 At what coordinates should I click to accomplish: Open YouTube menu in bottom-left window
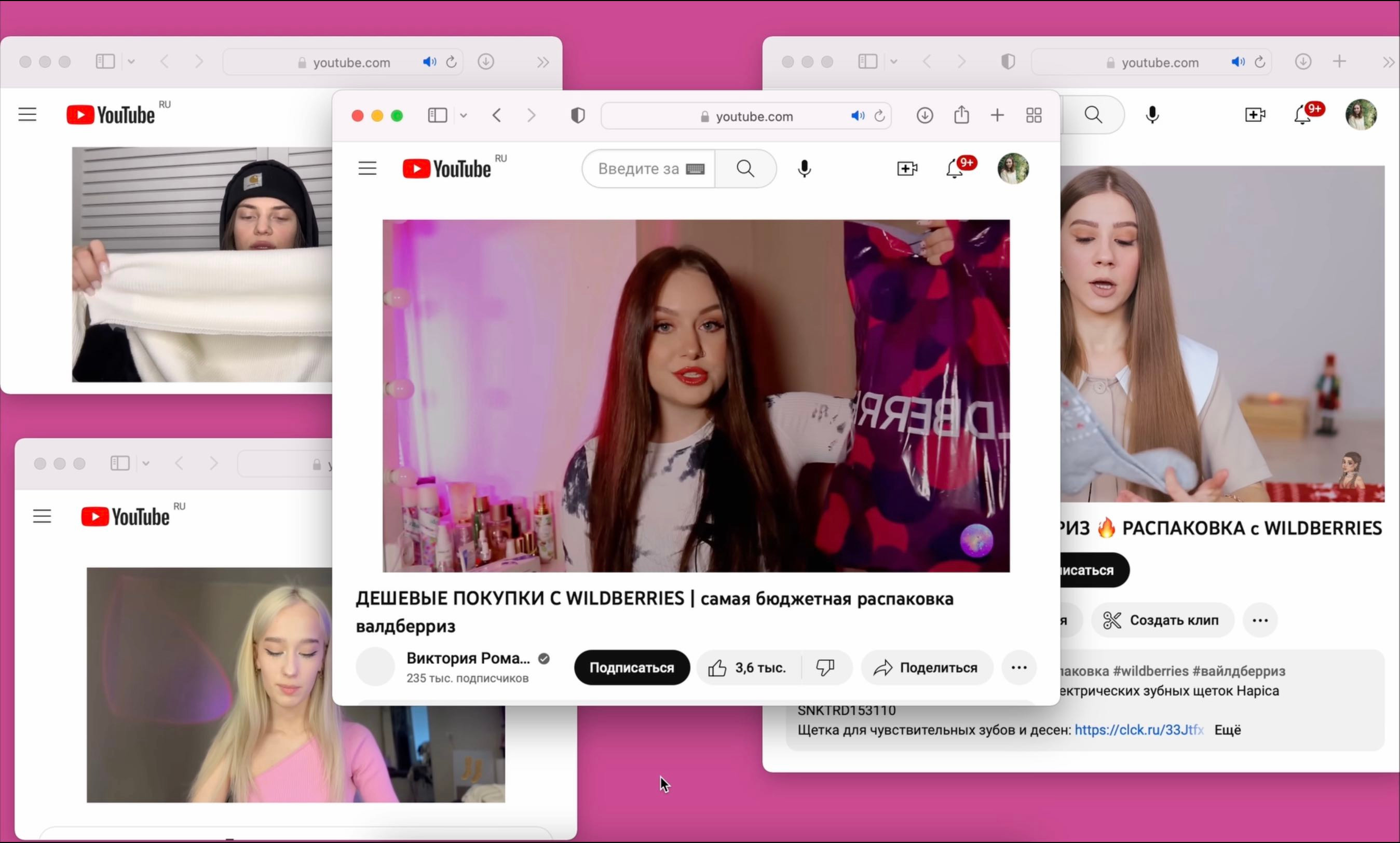42,516
